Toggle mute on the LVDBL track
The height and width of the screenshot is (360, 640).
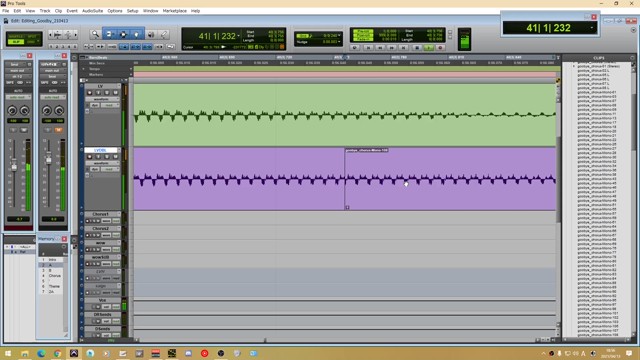(x=116, y=157)
